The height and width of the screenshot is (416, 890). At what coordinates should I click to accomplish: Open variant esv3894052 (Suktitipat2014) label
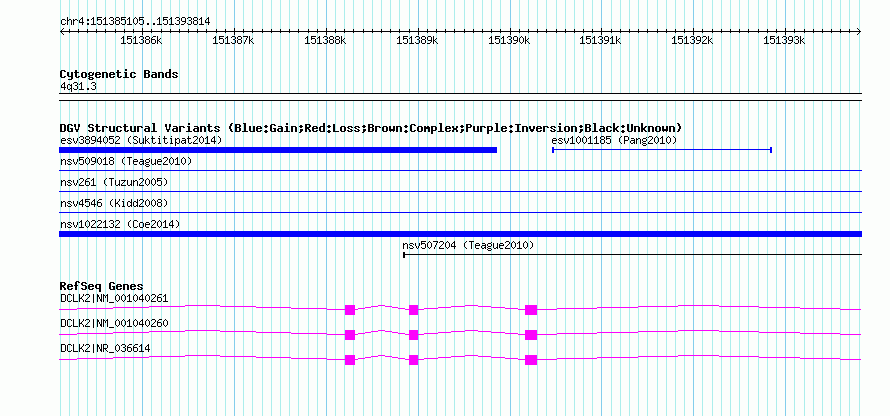pos(141,140)
